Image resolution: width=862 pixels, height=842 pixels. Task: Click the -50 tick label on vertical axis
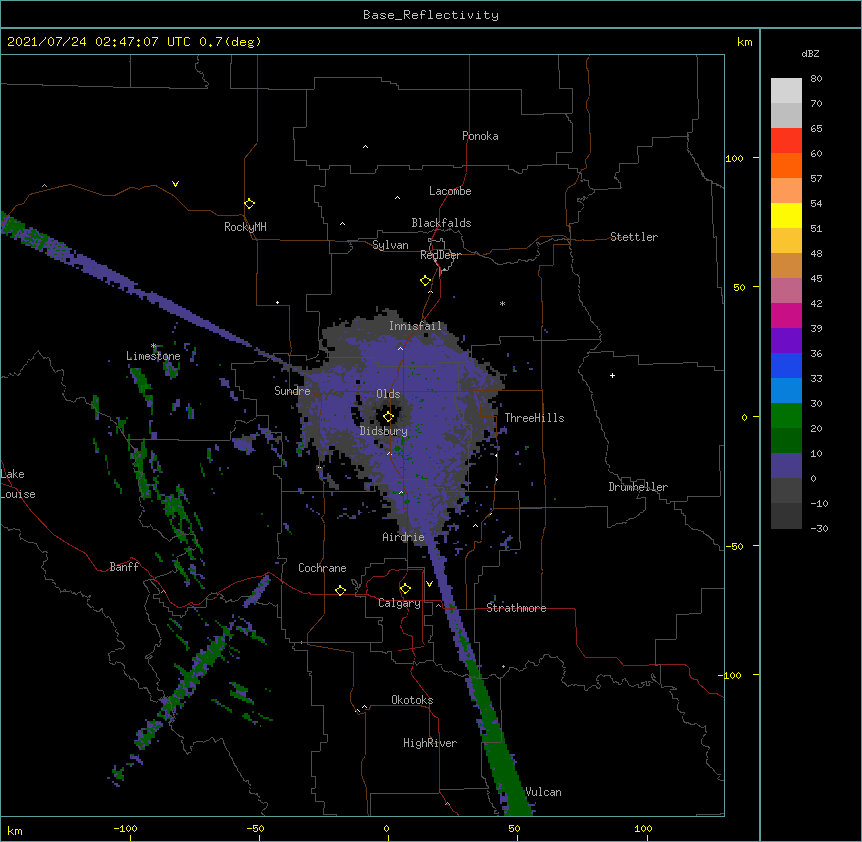(734, 546)
